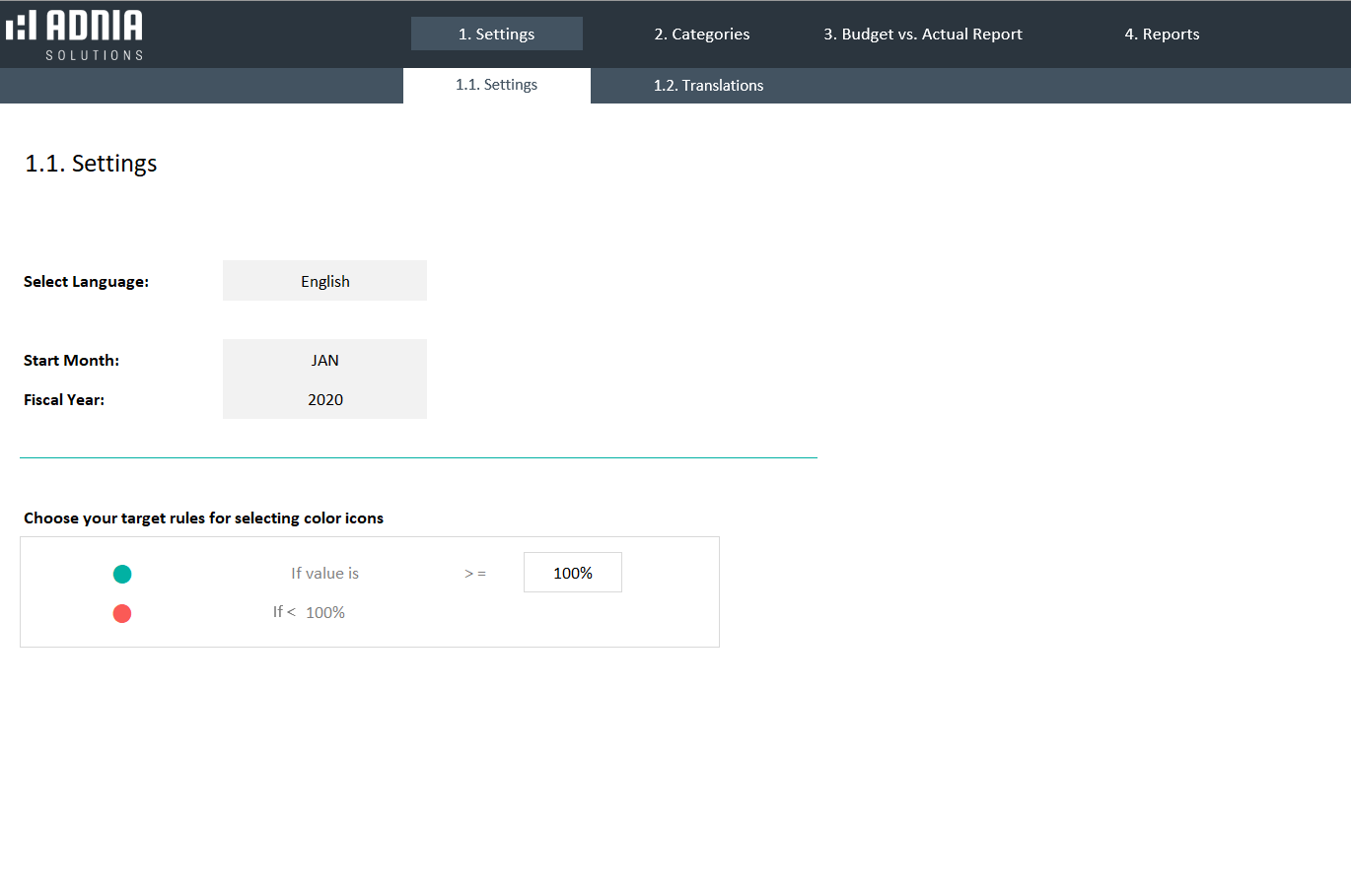Screen dimensions: 1351x896
Task: Go to the 4. Reports tab
Action: coord(1162,34)
